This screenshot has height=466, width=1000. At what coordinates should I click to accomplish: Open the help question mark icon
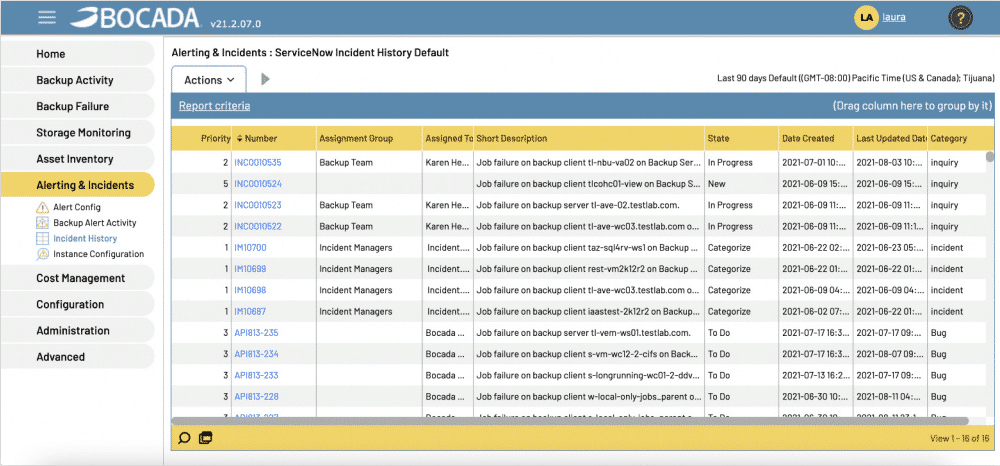click(960, 18)
